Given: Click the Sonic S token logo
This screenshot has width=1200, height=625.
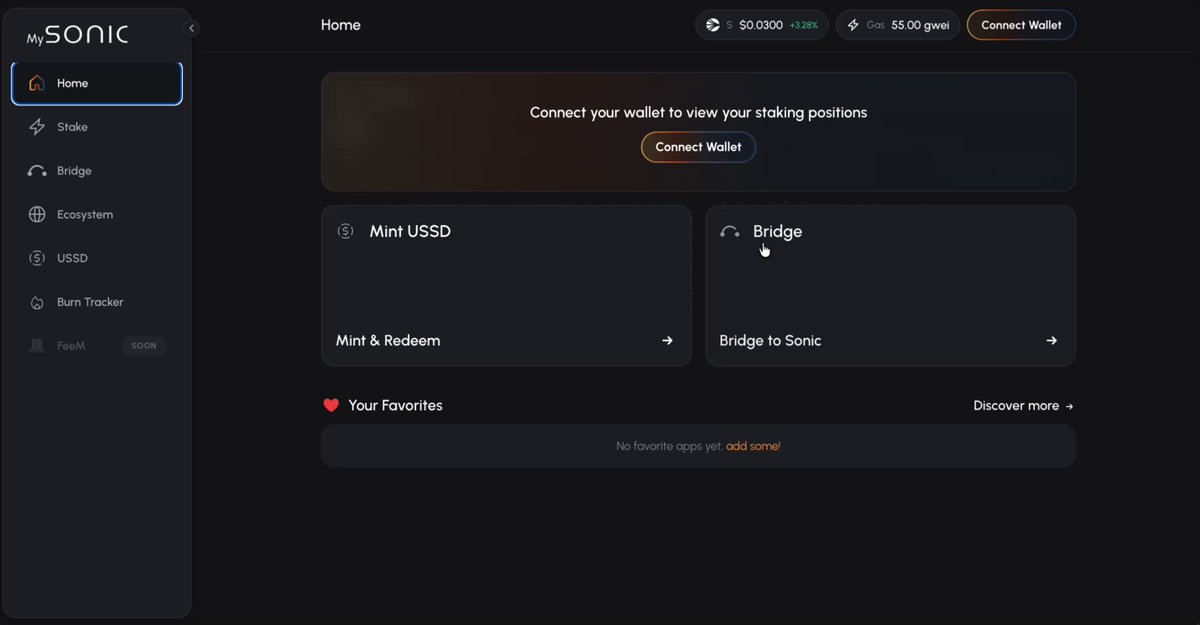Looking at the screenshot, I should [x=713, y=25].
